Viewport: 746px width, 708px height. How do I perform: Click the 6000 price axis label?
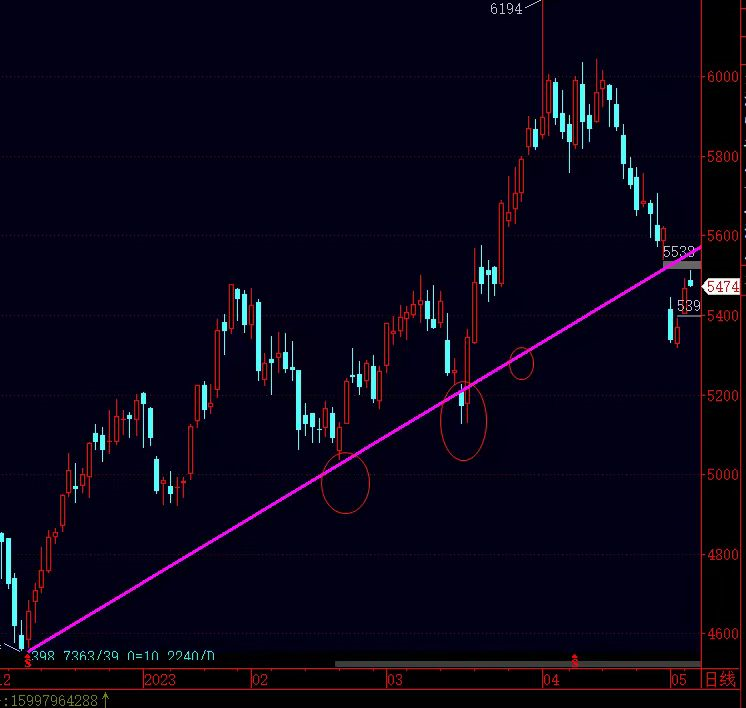click(x=723, y=77)
